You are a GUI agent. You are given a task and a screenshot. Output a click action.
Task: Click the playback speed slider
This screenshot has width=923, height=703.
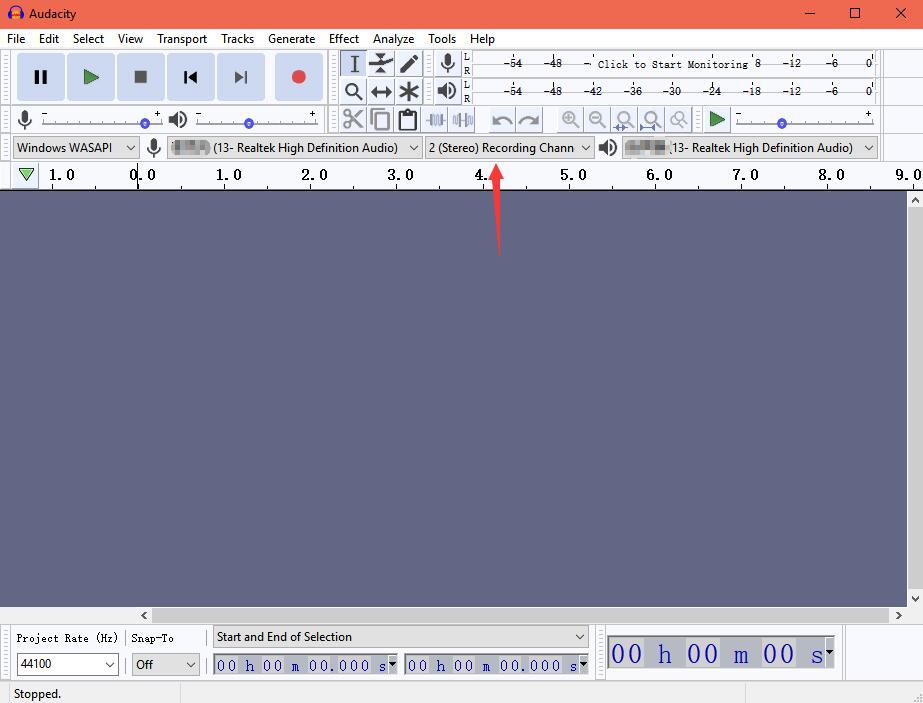click(804, 122)
